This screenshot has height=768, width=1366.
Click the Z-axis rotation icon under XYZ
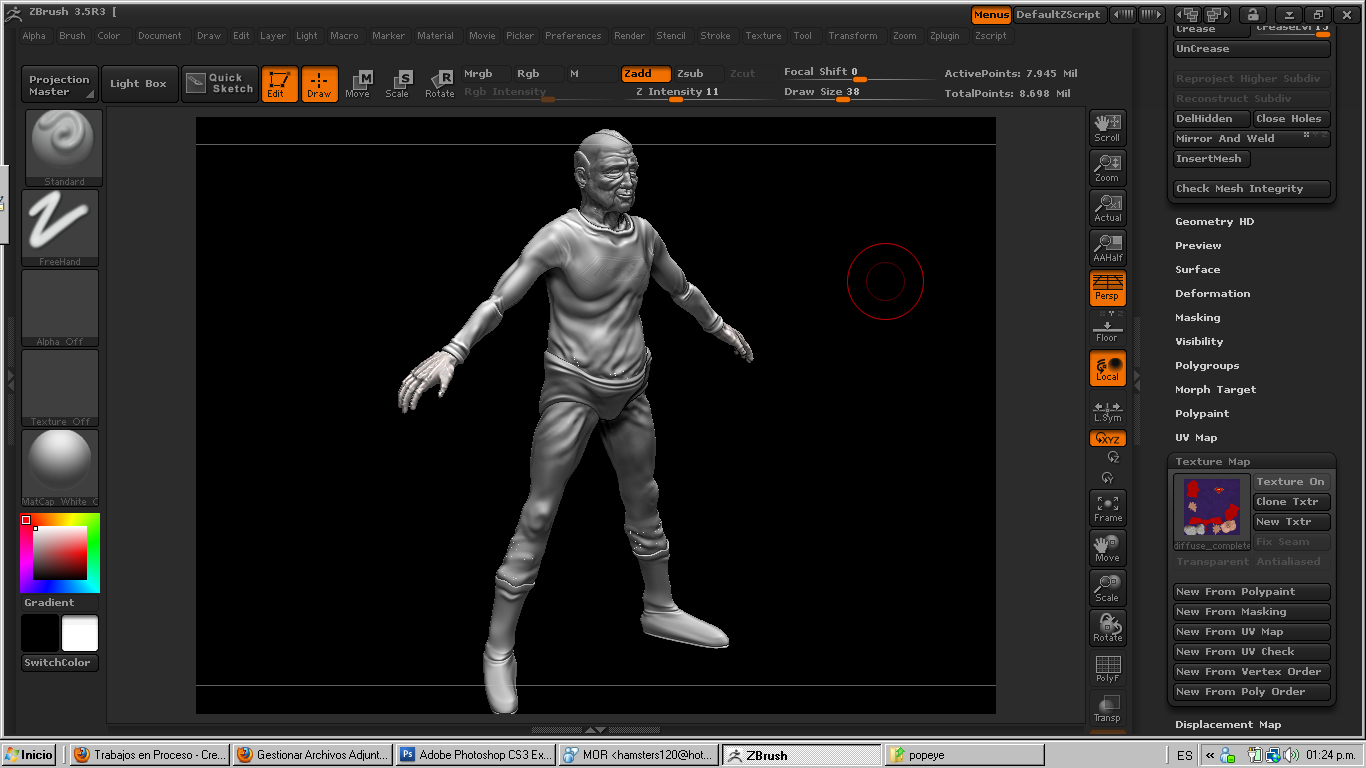pyautogui.click(x=1113, y=456)
